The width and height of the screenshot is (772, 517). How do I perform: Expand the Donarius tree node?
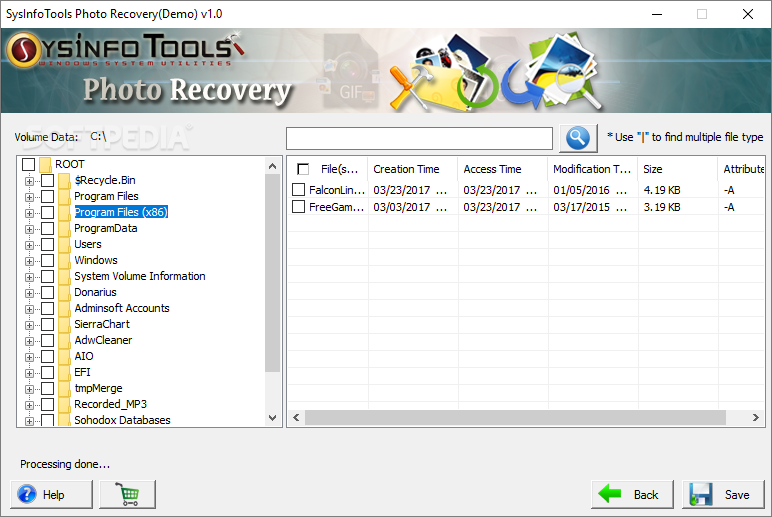point(30,293)
